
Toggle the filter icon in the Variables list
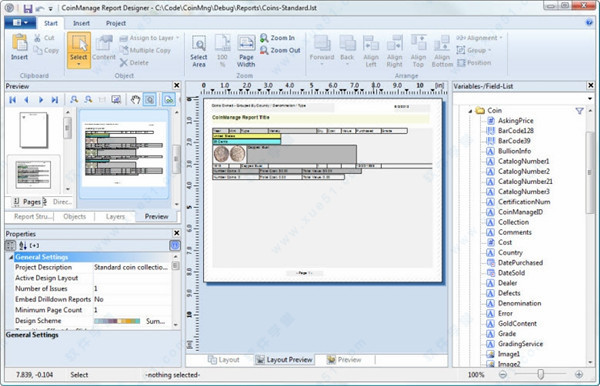[579, 111]
